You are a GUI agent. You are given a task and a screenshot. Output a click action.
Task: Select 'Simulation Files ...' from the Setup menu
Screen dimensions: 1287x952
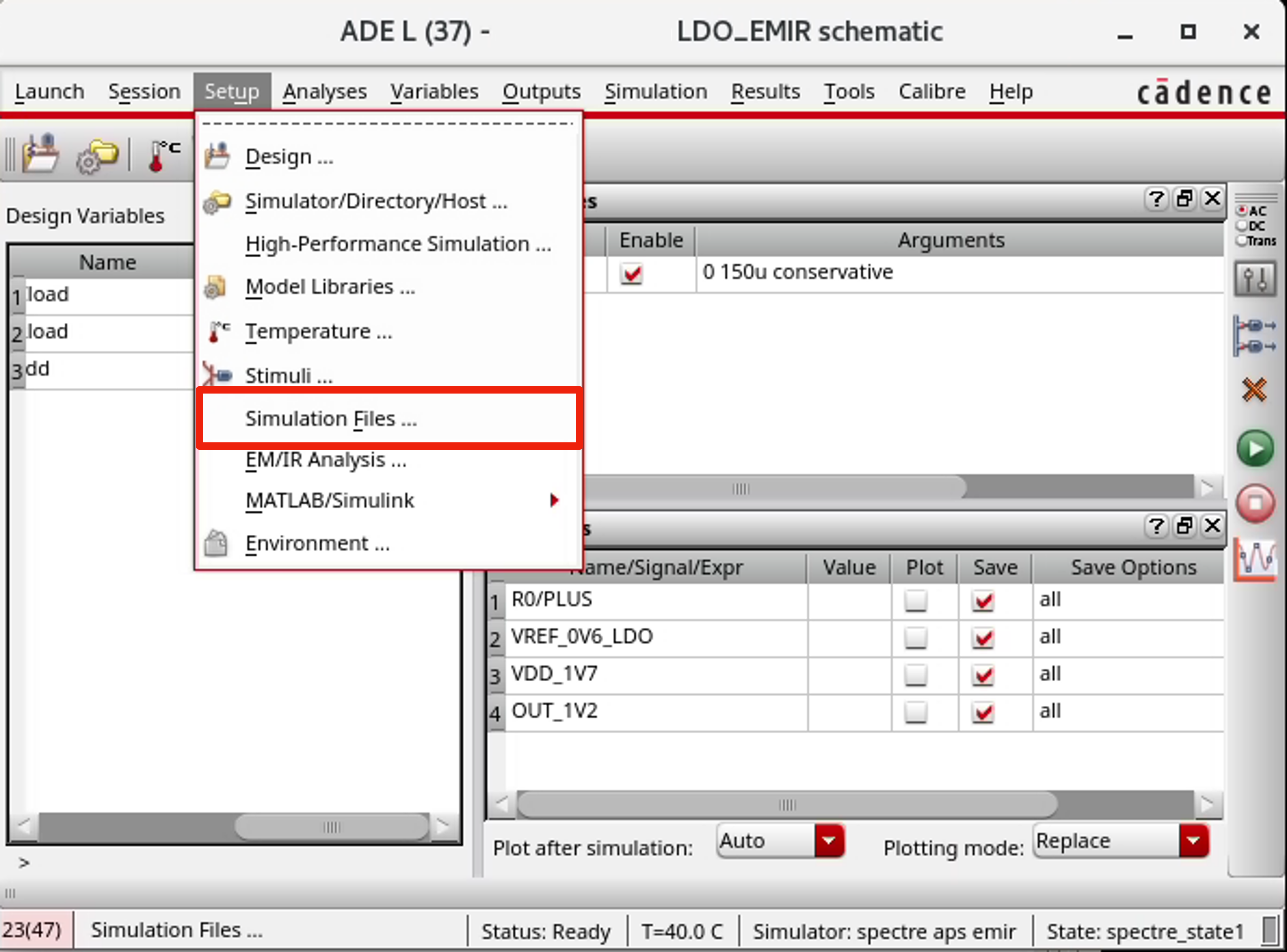331,418
